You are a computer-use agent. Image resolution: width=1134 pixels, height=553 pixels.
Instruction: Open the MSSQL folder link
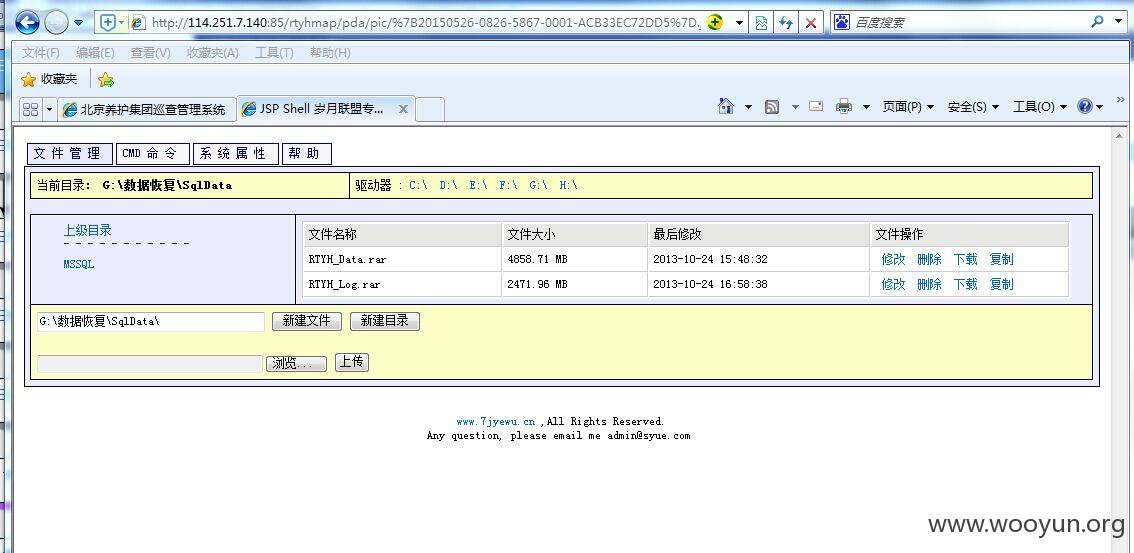click(79, 264)
